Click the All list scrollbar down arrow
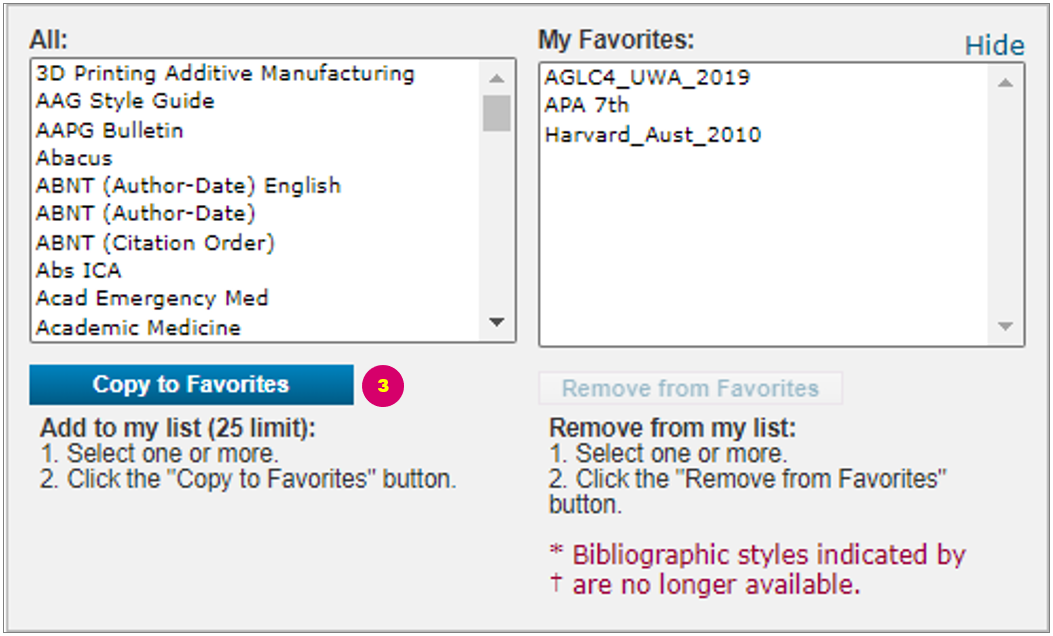This screenshot has width=1053, height=636. [495, 320]
